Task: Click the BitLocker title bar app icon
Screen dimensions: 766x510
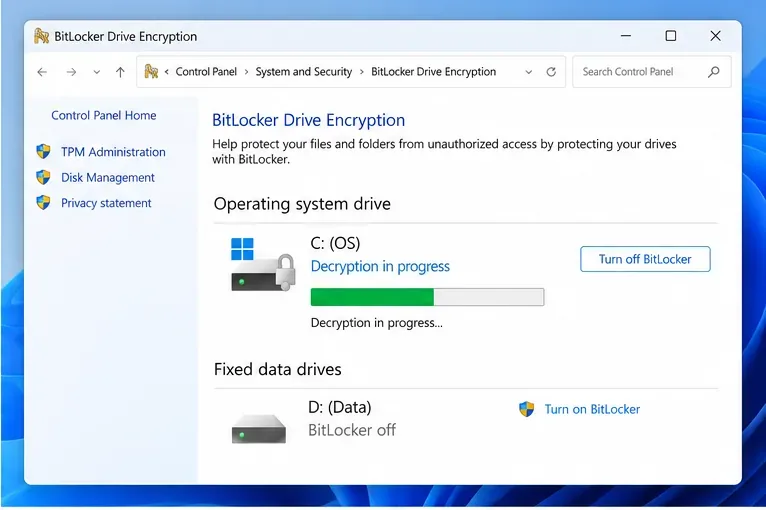Action: click(42, 36)
